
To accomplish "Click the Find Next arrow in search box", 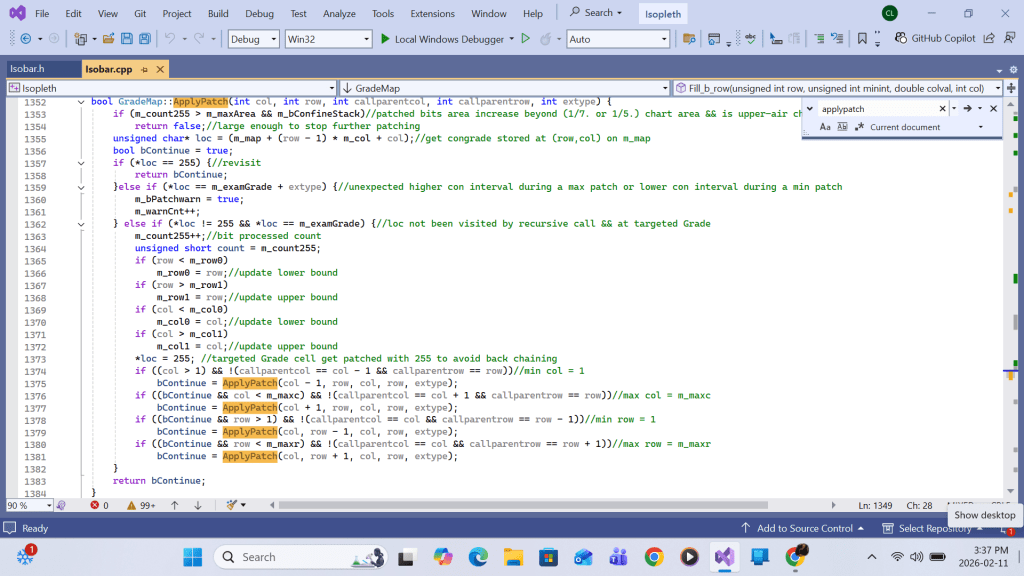I will [967, 108].
